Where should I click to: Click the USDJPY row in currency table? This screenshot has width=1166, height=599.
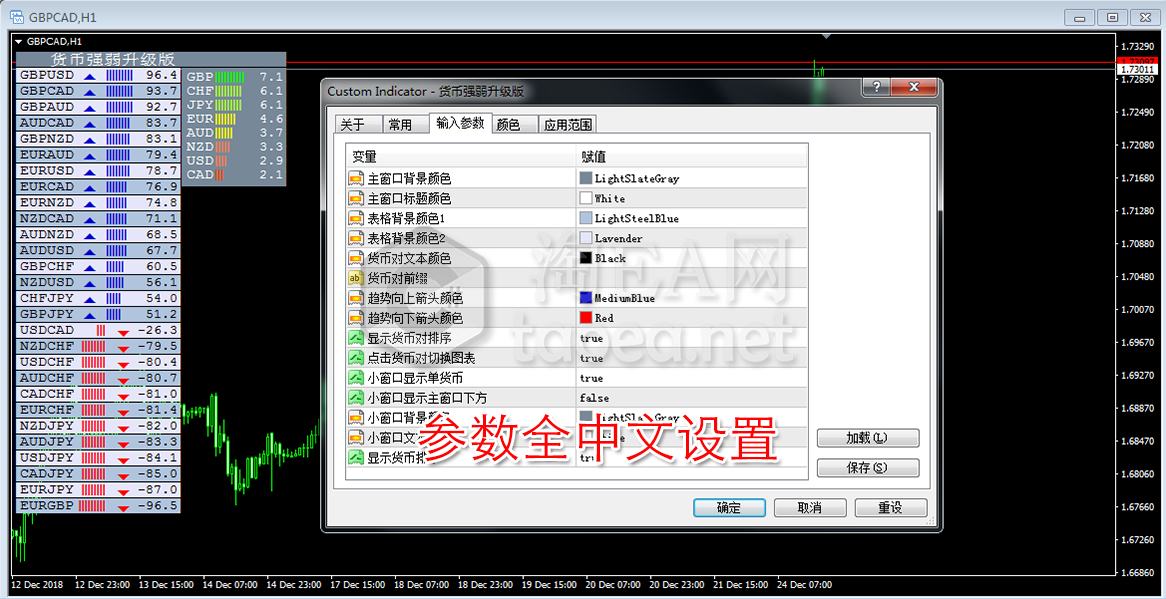(x=97, y=459)
